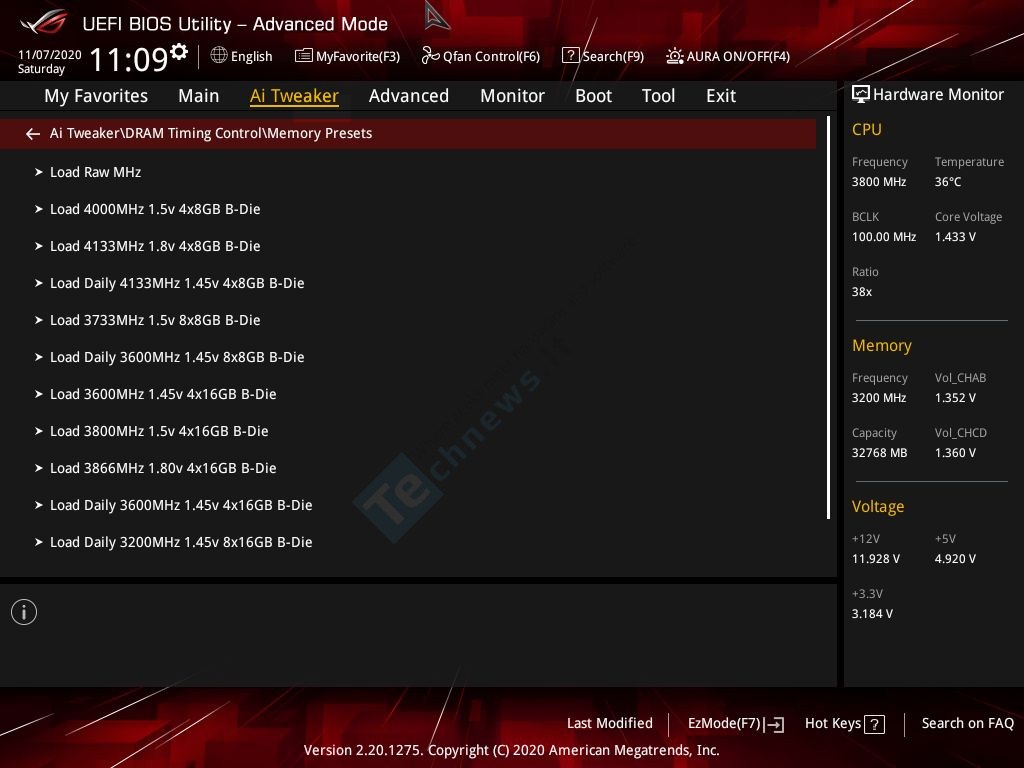Go back using the left arrow icon
Image resolution: width=1024 pixels, height=768 pixels.
tap(33, 134)
